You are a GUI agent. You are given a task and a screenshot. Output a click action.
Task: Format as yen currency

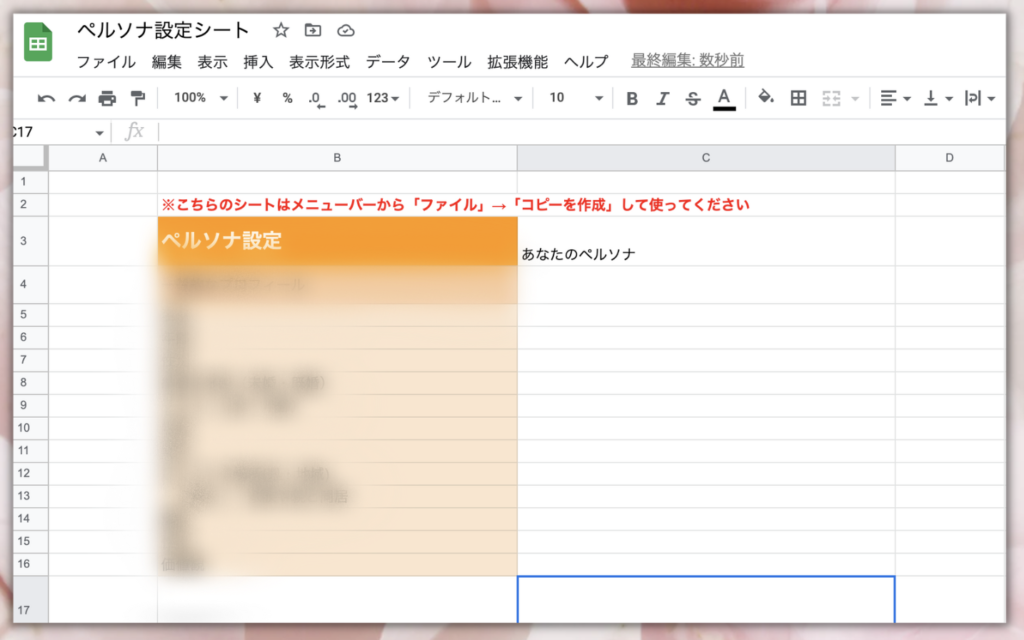coord(257,98)
